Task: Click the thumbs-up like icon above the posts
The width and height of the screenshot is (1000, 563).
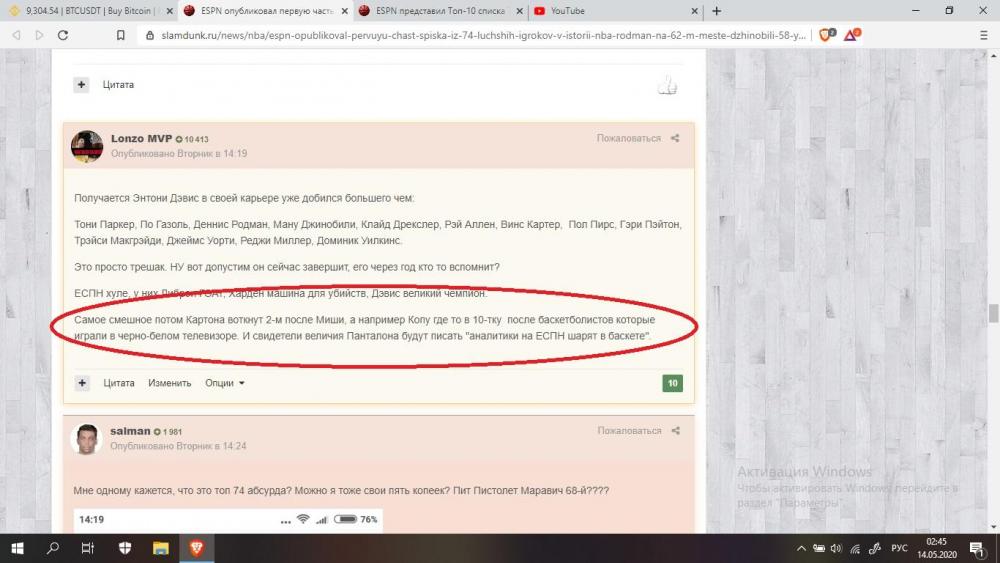Action: coord(667,87)
